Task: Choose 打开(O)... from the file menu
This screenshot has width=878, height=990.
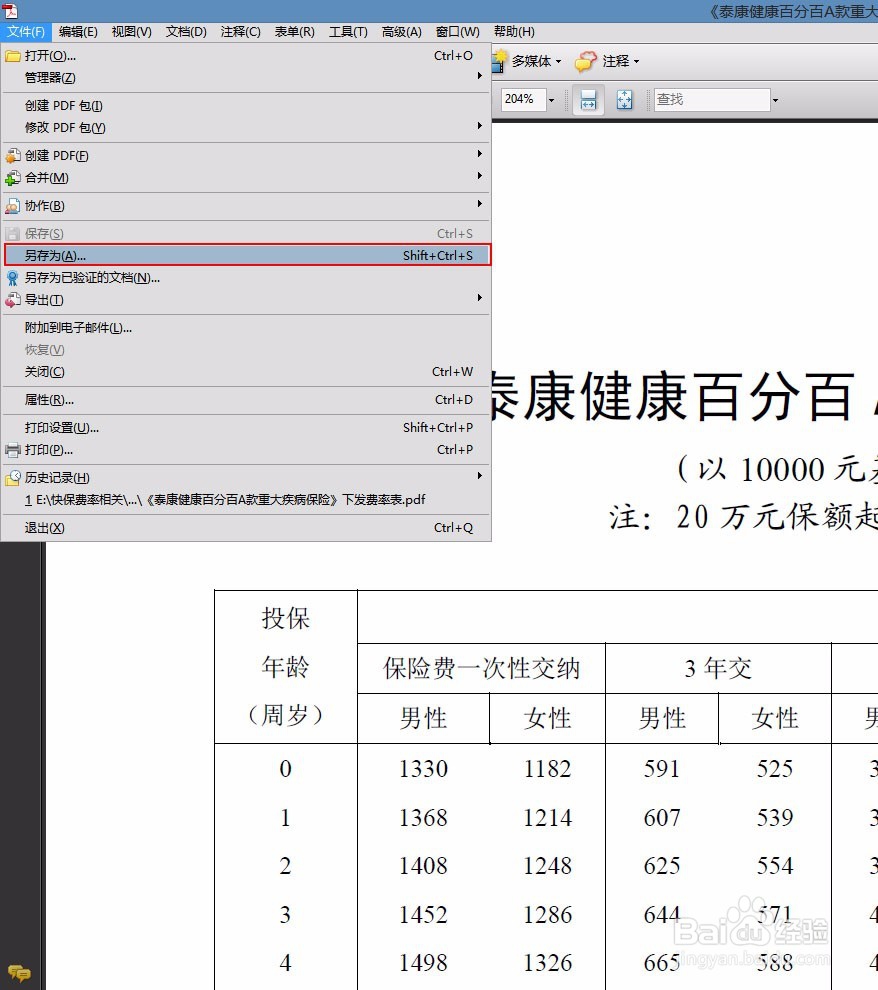Action: tap(246, 56)
